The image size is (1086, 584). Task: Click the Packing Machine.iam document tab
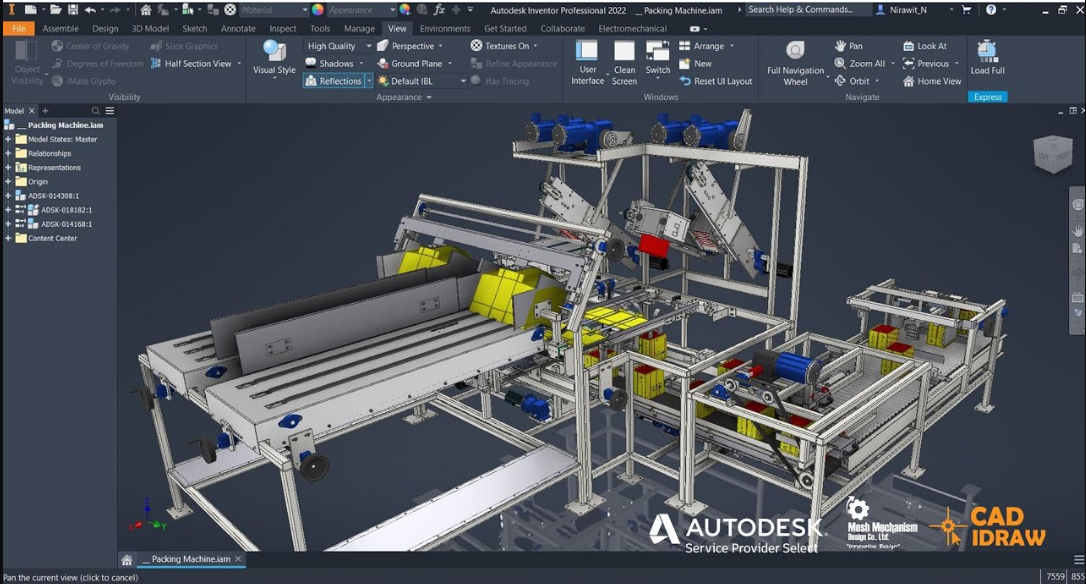[x=191, y=559]
